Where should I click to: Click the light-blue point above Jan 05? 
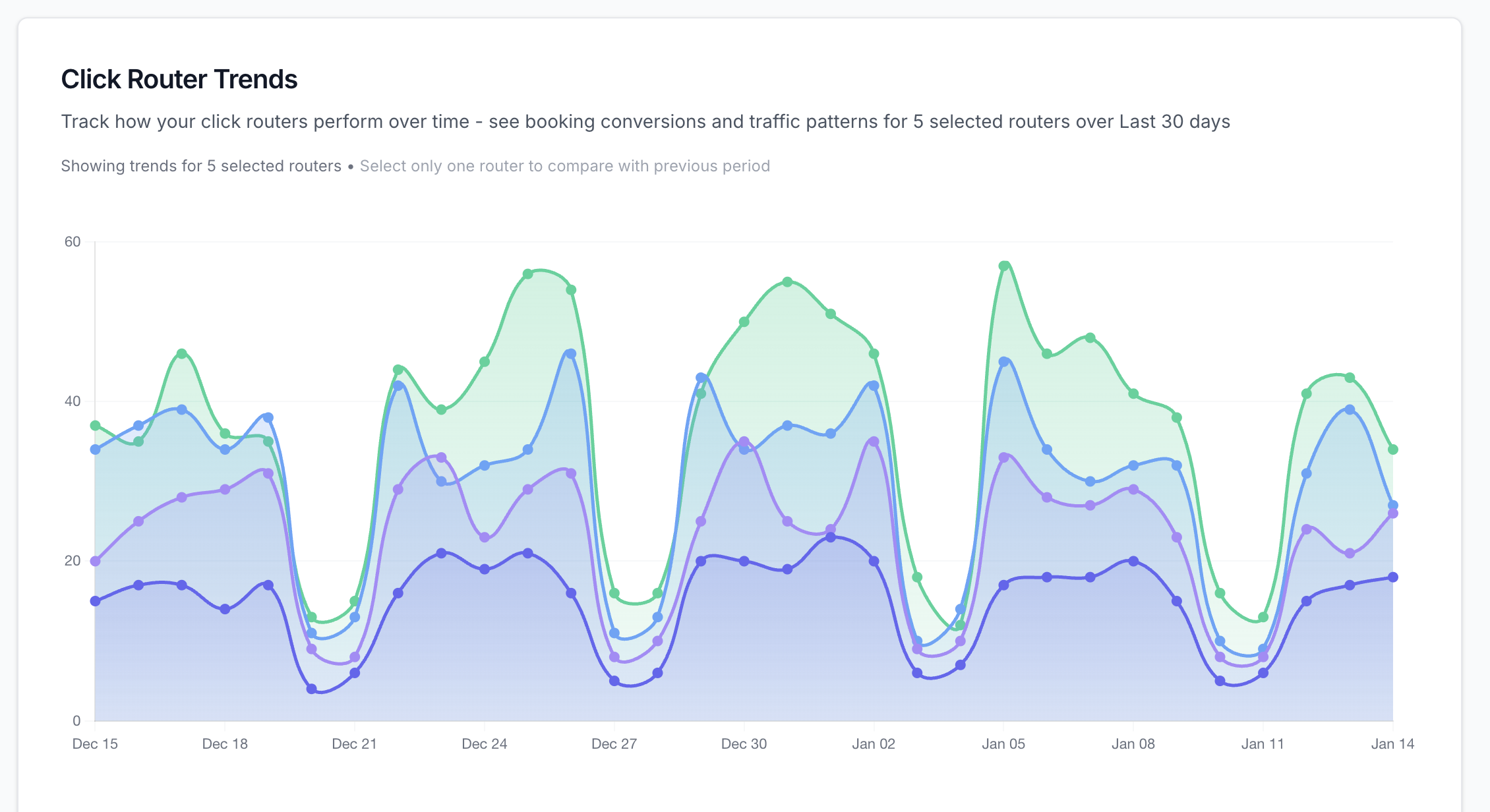click(1003, 362)
